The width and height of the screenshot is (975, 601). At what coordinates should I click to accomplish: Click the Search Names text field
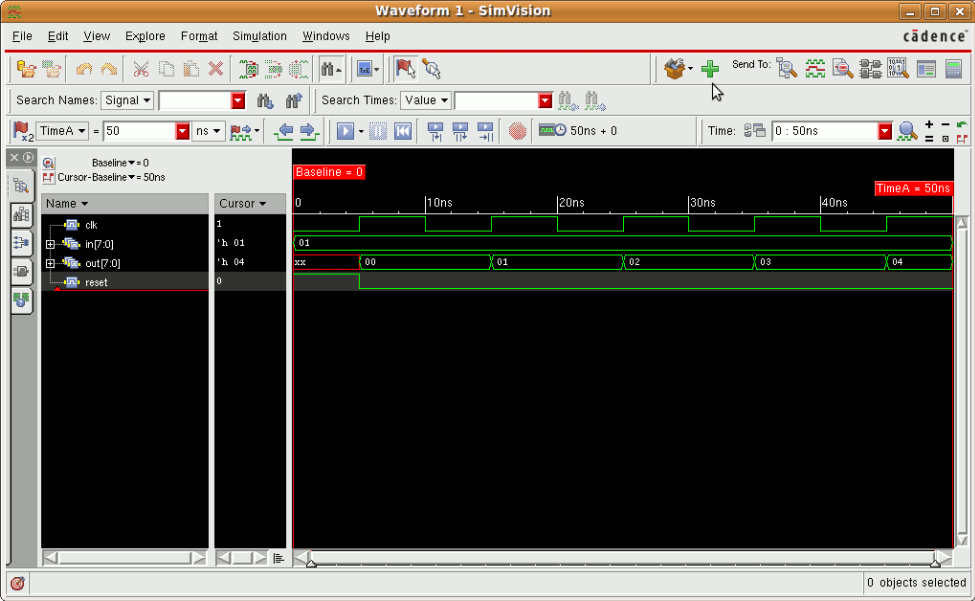click(195, 100)
